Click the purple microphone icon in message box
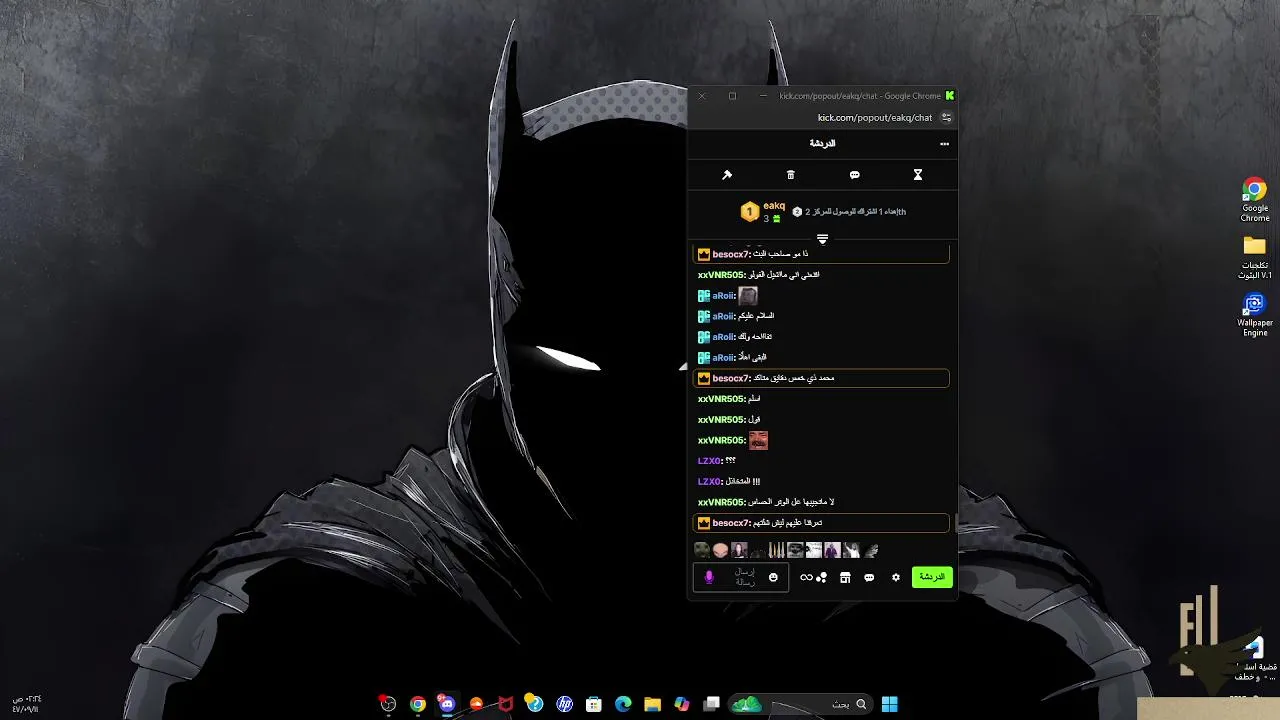 [709, 577]
